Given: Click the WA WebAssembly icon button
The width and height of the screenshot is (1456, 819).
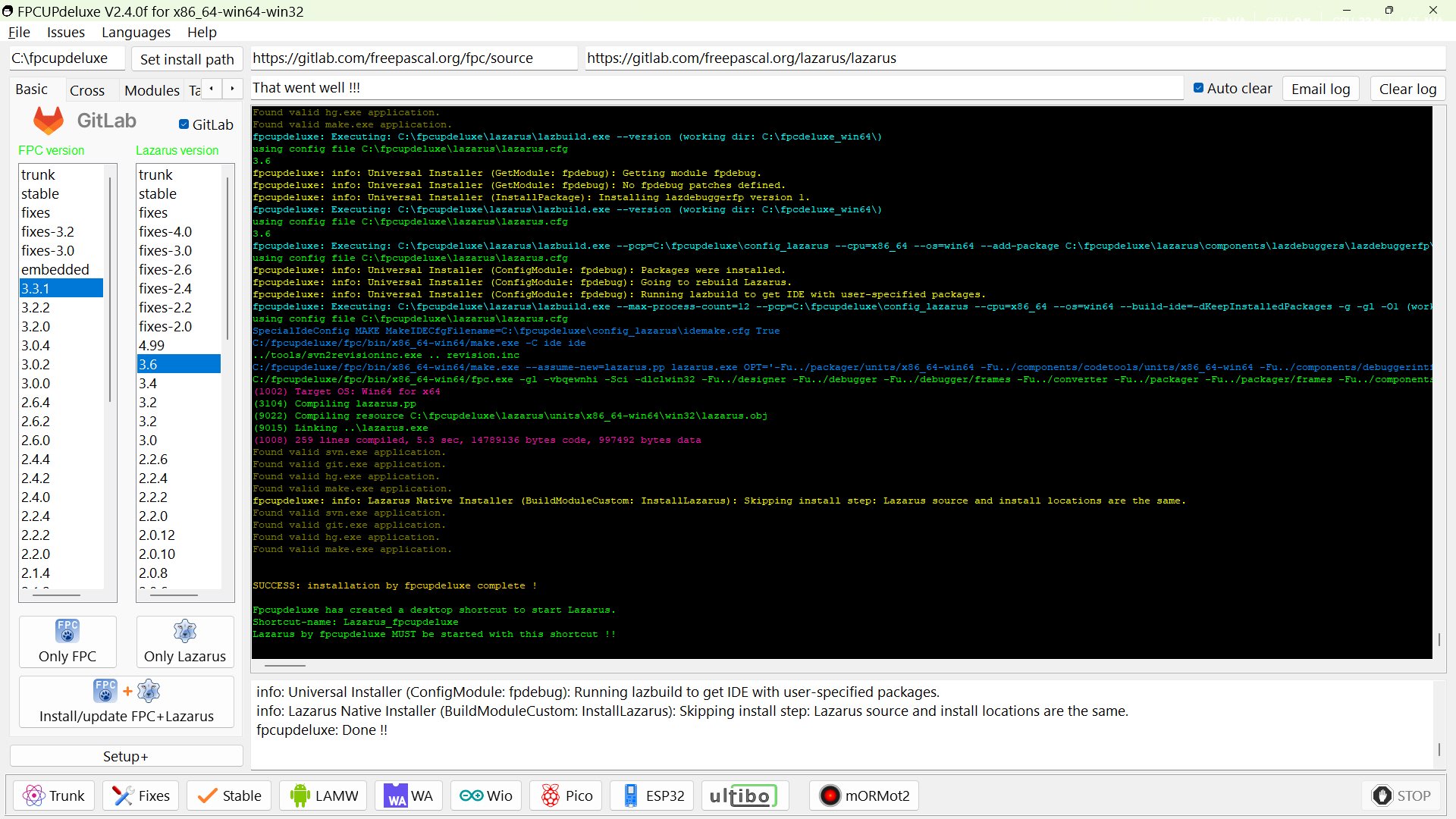Looking at the screenshot, I should (409, 795).
